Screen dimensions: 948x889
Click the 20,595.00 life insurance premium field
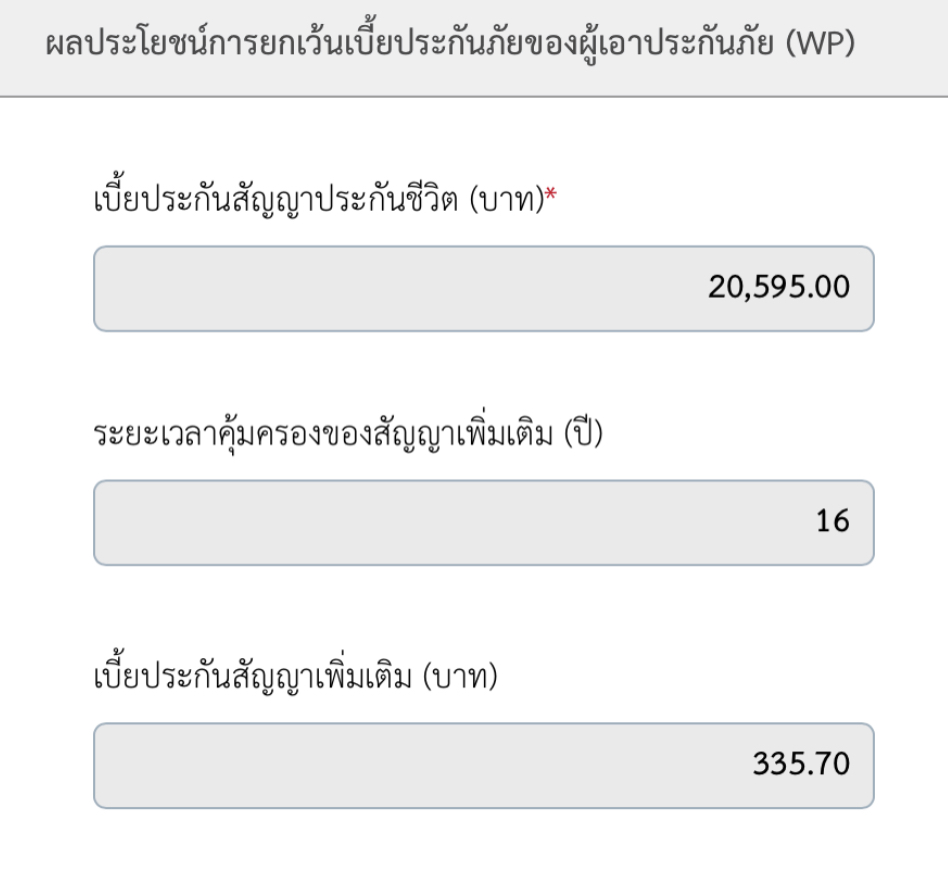(483, 289)
